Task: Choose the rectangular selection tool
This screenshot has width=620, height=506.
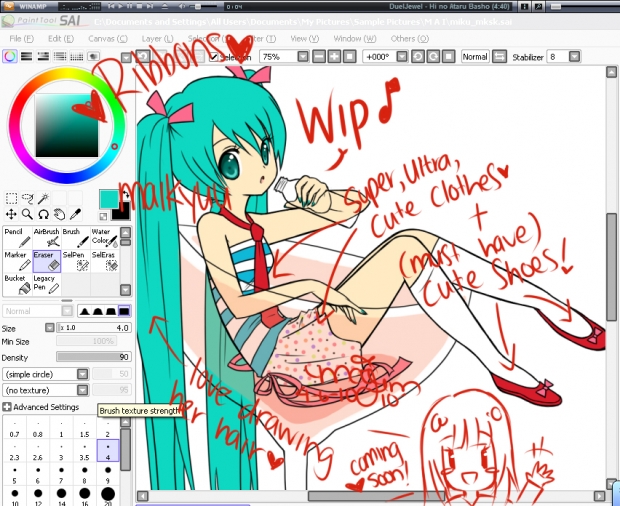Action: coord(11,198)
